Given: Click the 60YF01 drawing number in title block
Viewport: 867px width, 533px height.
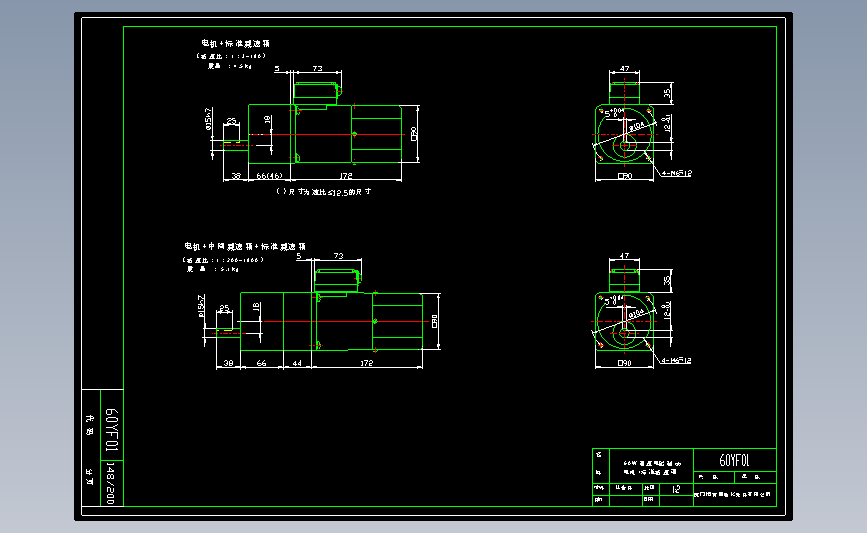Looking at the screenshot, I should pyautogui.click(x=734, y=460).
